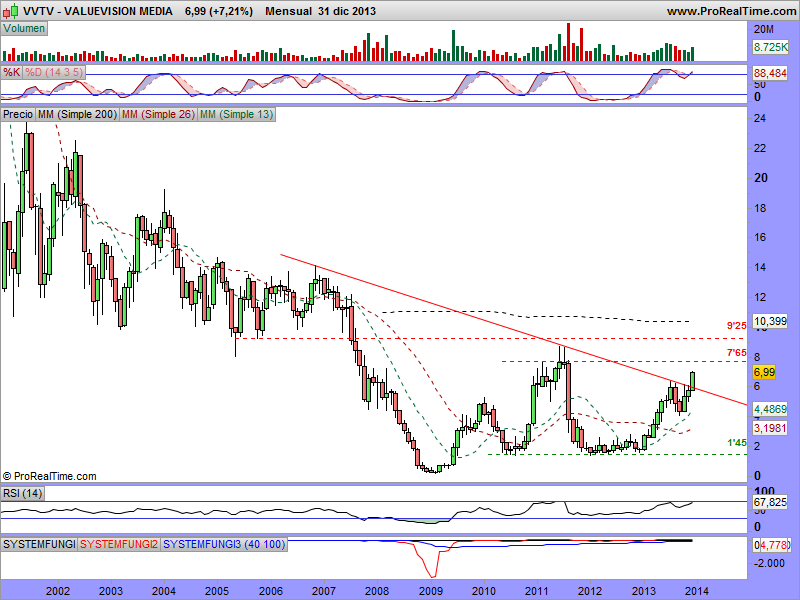Viewport: 800px width, 600px height.
Task: Click the 8.725K volume value box
Action: tap(771, 47)
